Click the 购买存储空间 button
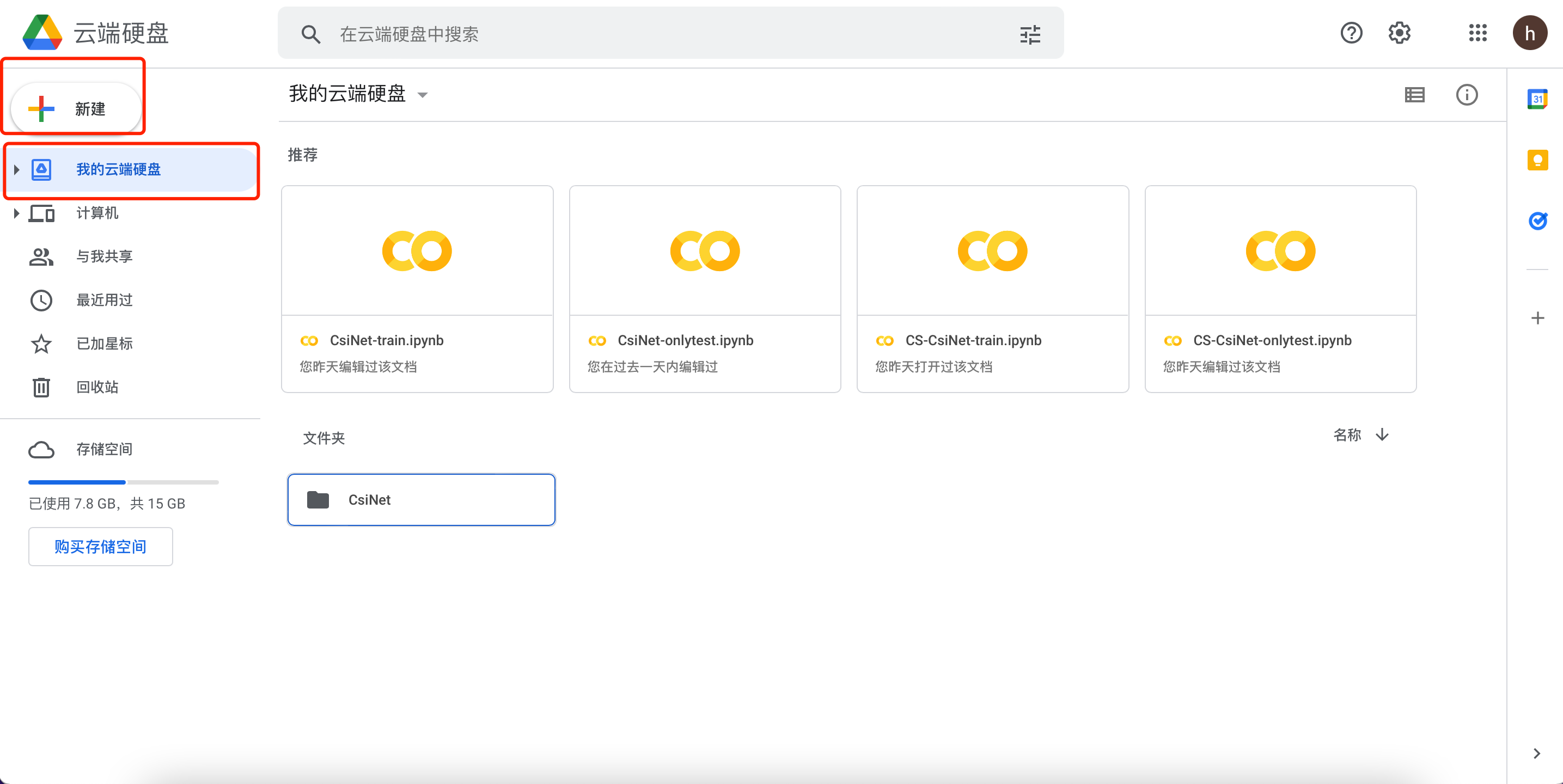1563x784 pixels. (x=100, y=547)
